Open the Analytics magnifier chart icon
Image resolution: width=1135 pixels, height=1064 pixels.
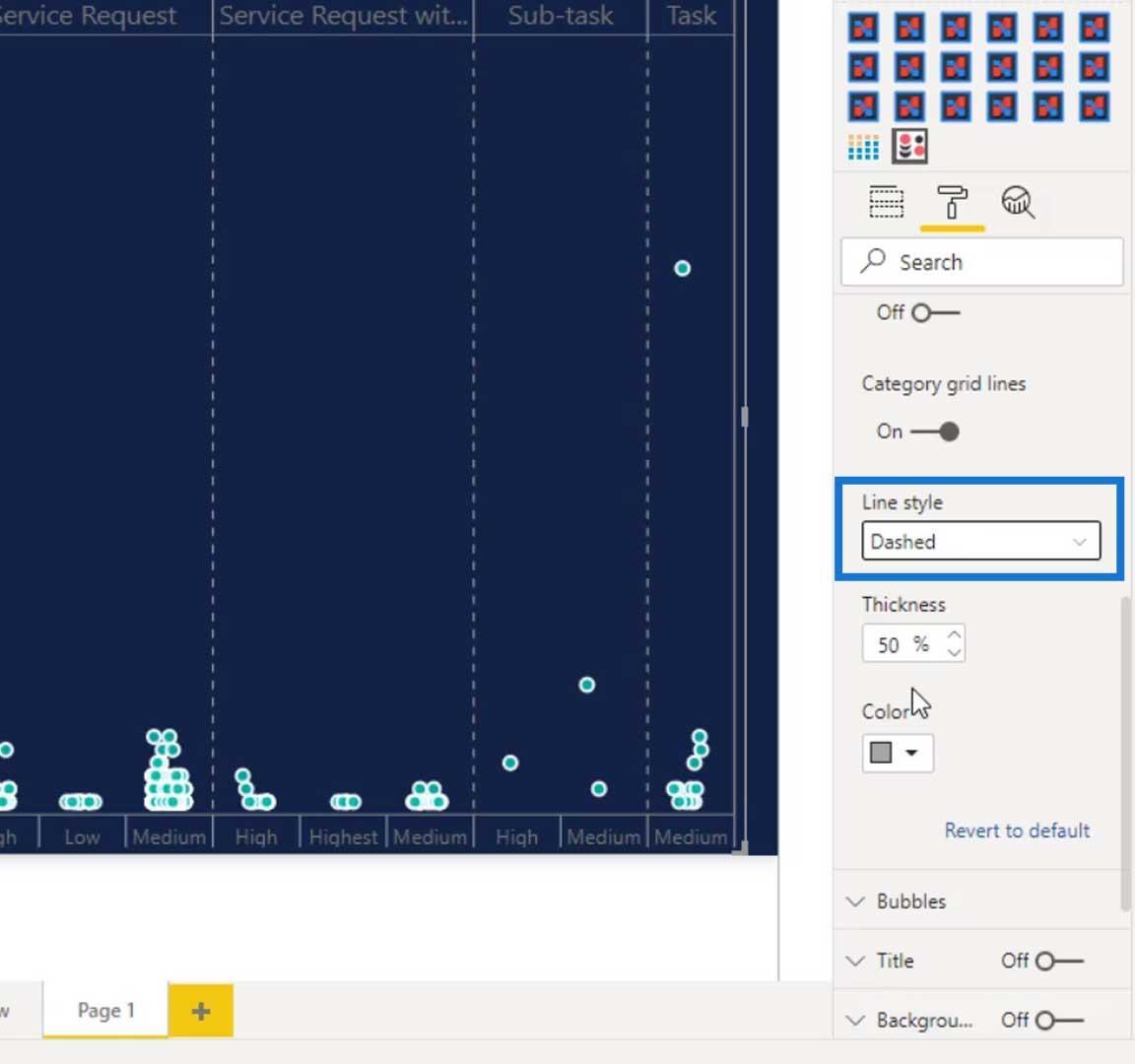coord(1017,202)
